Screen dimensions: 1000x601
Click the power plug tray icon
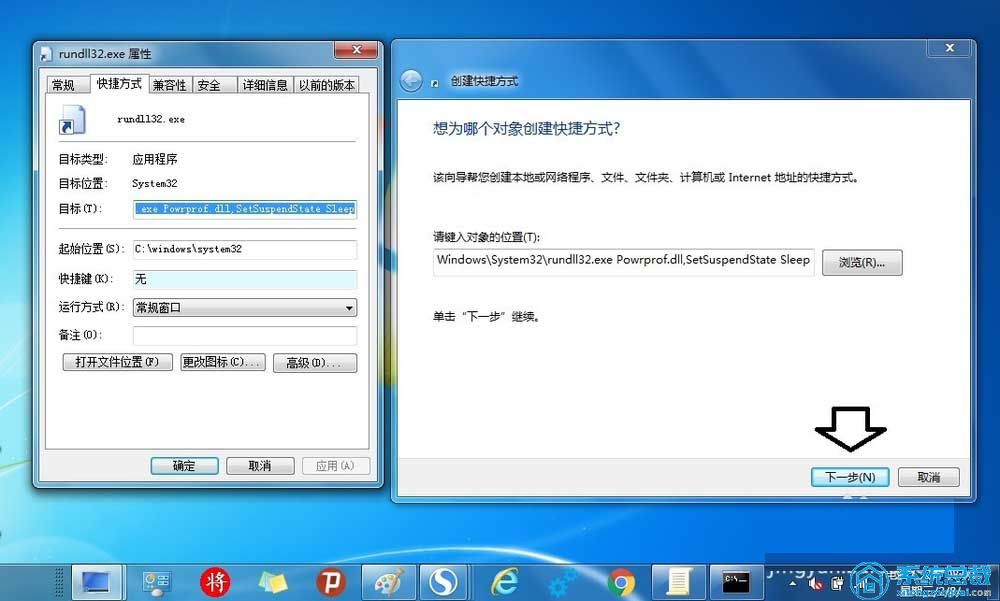coord(837,583)
